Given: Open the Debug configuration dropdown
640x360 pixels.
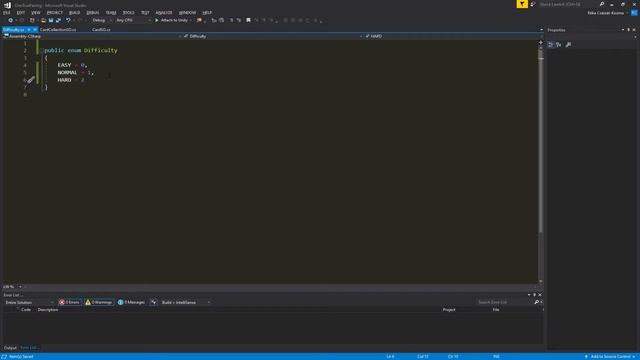Looking at the screenshot, I should coord(102,20).
